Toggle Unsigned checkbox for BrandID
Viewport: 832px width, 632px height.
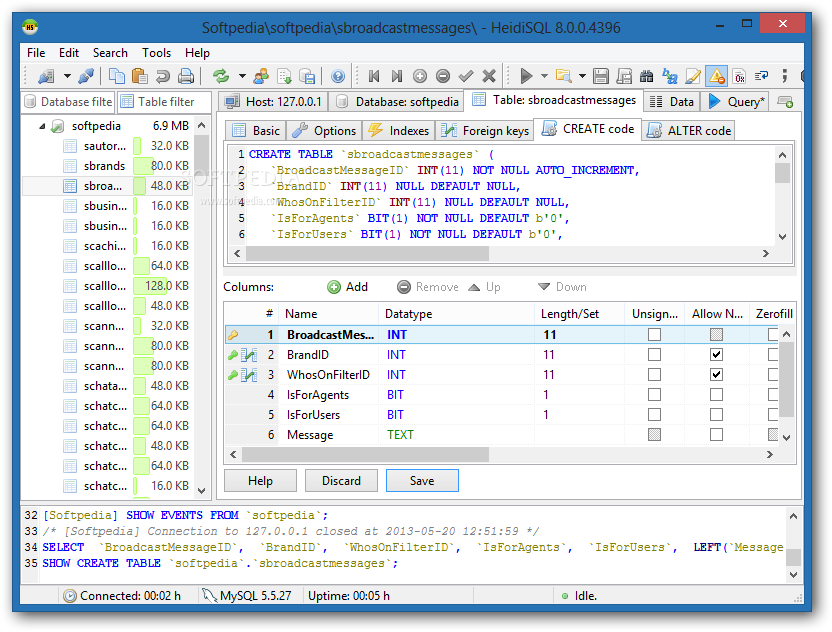click(x=654, y=354)
